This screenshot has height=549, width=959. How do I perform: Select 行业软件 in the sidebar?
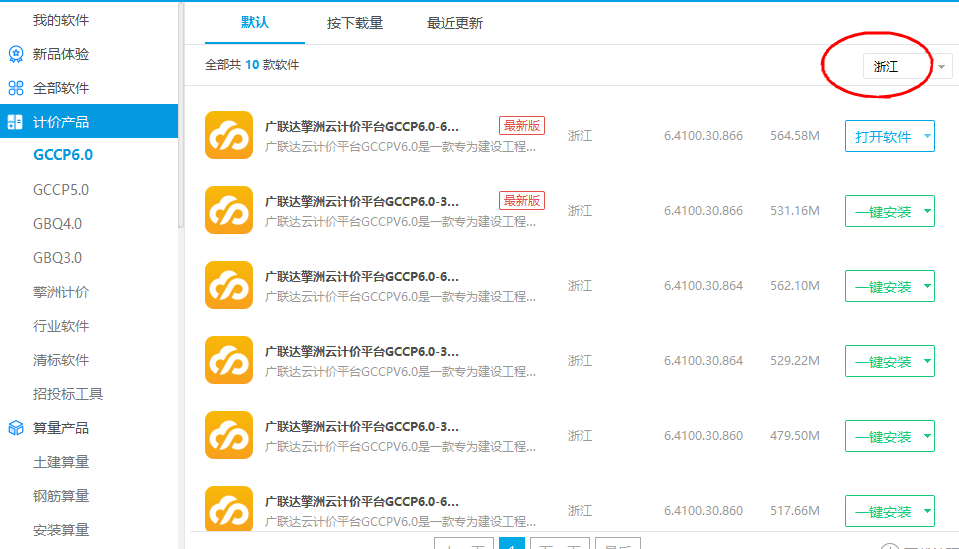tap(61, 326)
